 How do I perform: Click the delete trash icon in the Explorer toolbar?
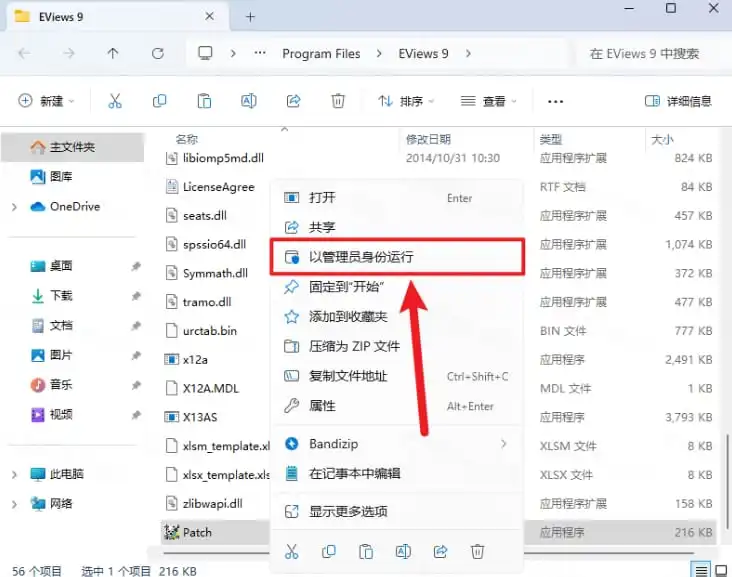(x=338, y=101)
